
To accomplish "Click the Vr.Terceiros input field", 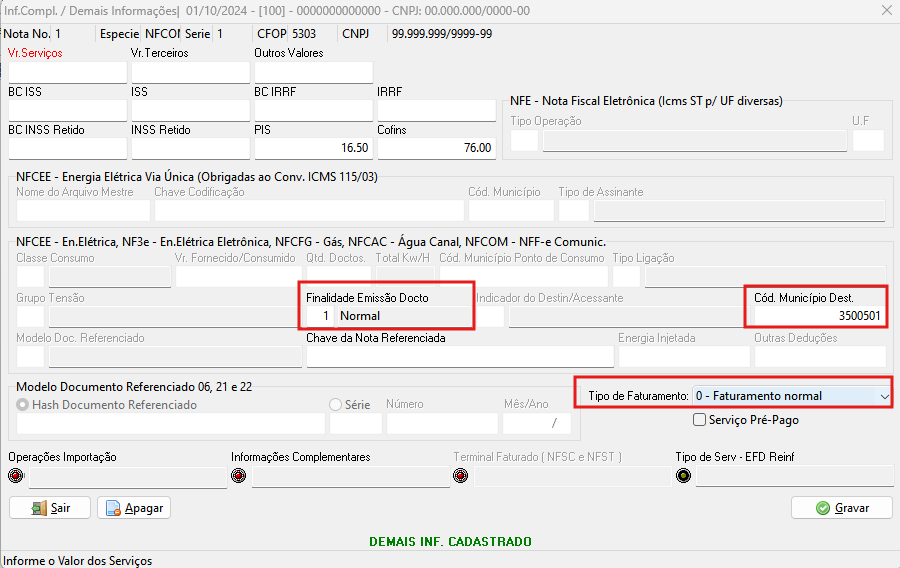I will tap(191, 72).
